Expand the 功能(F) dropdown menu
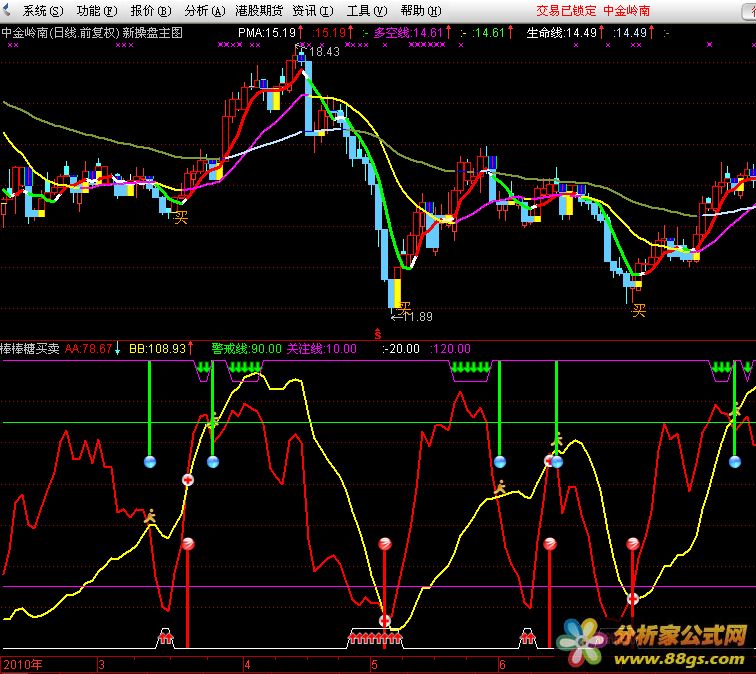This screenshot has height=674, width=756. point(96,11)
